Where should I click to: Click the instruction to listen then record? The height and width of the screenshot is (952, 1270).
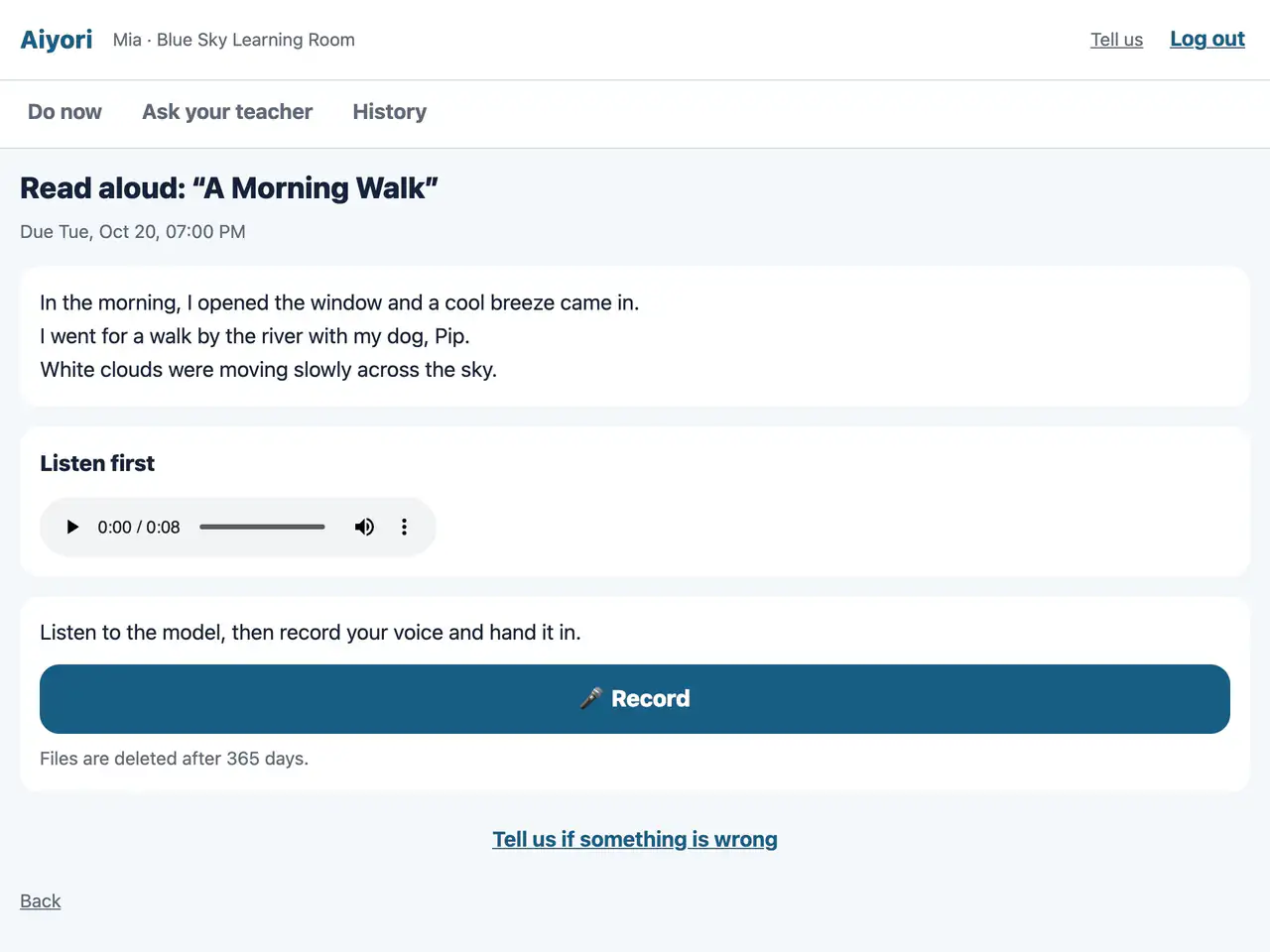pyautogui.click(x=311, y=633)
